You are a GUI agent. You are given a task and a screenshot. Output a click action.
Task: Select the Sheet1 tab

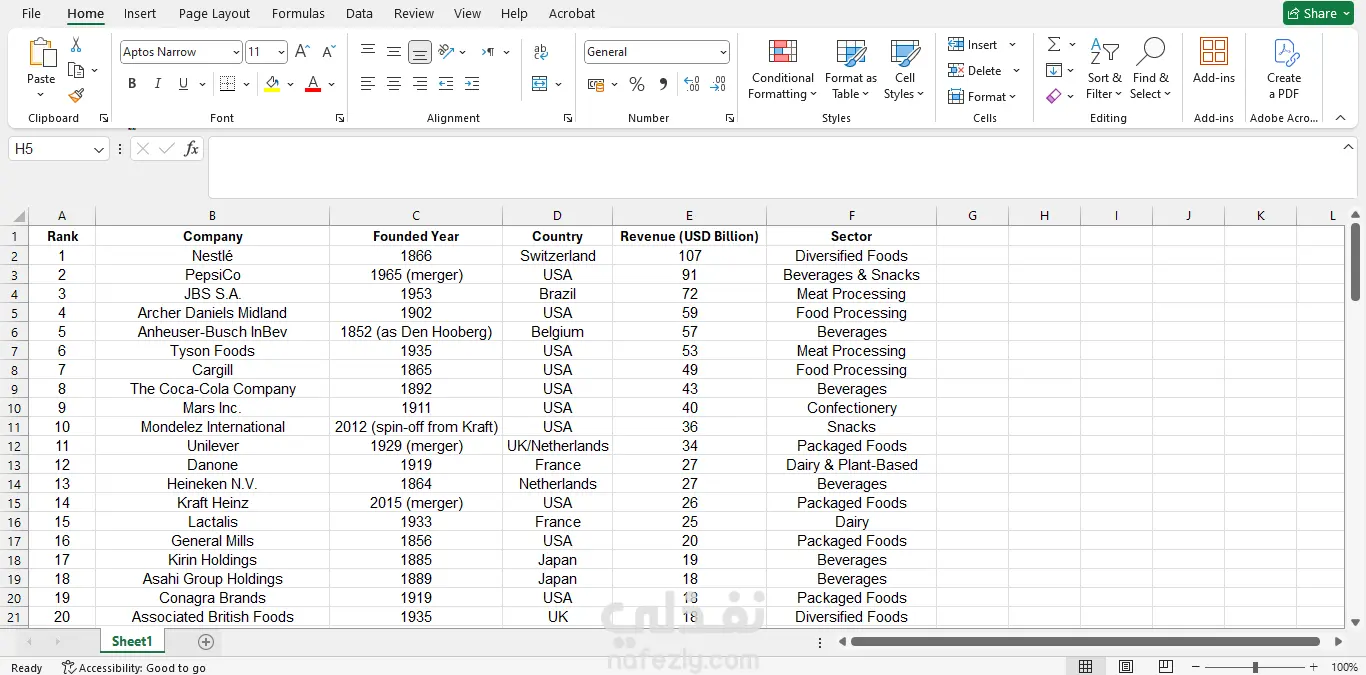coord(132,642)
